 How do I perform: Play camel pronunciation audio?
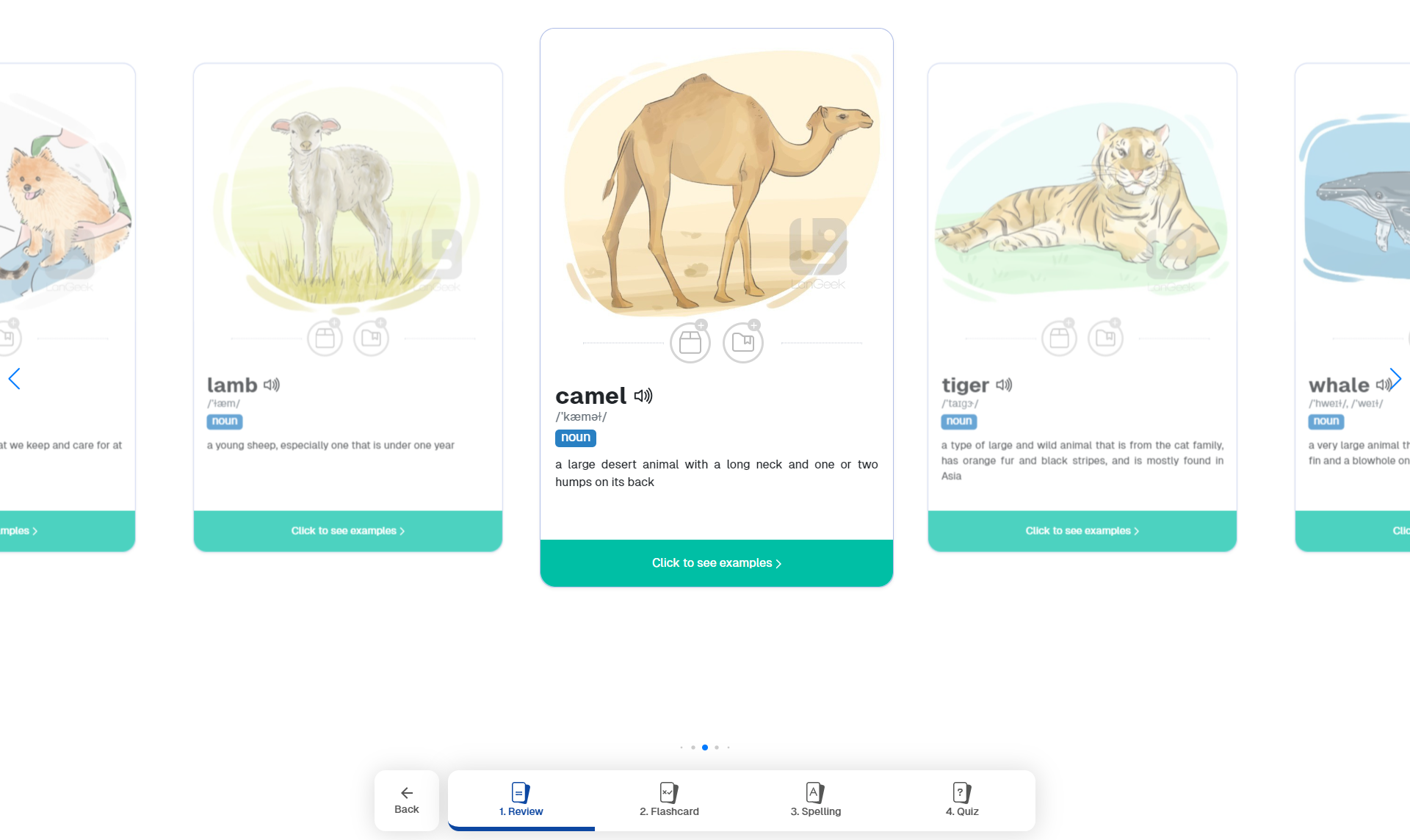pos(643,397)
